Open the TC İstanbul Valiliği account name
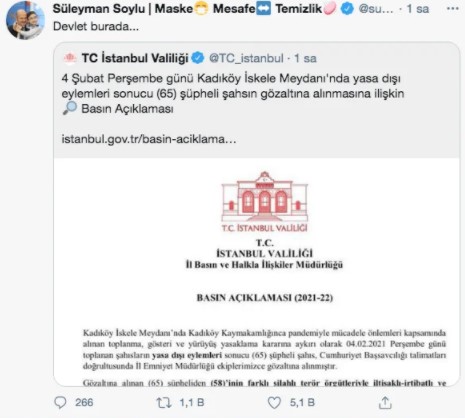 (135, 58)
